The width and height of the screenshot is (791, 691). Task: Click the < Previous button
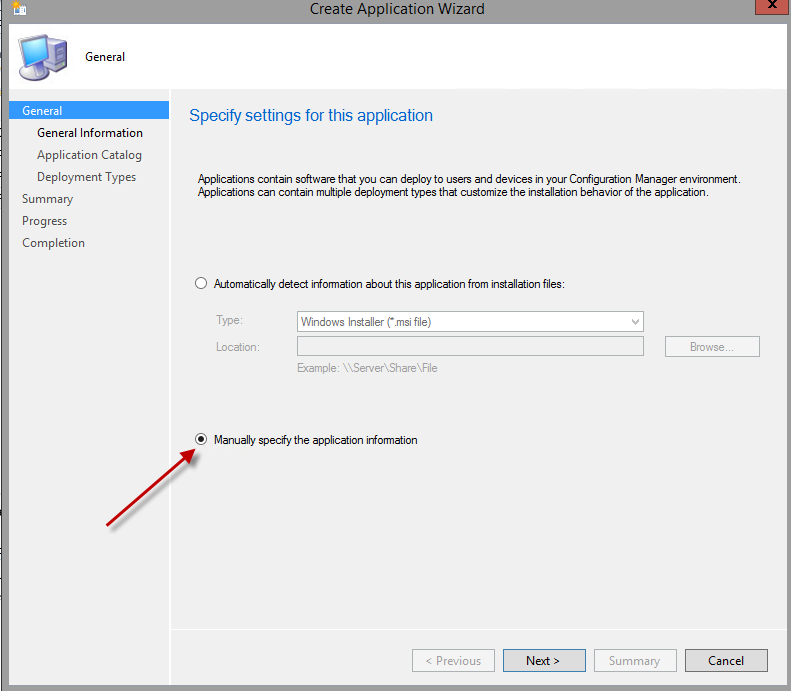(x=452, y=661)
